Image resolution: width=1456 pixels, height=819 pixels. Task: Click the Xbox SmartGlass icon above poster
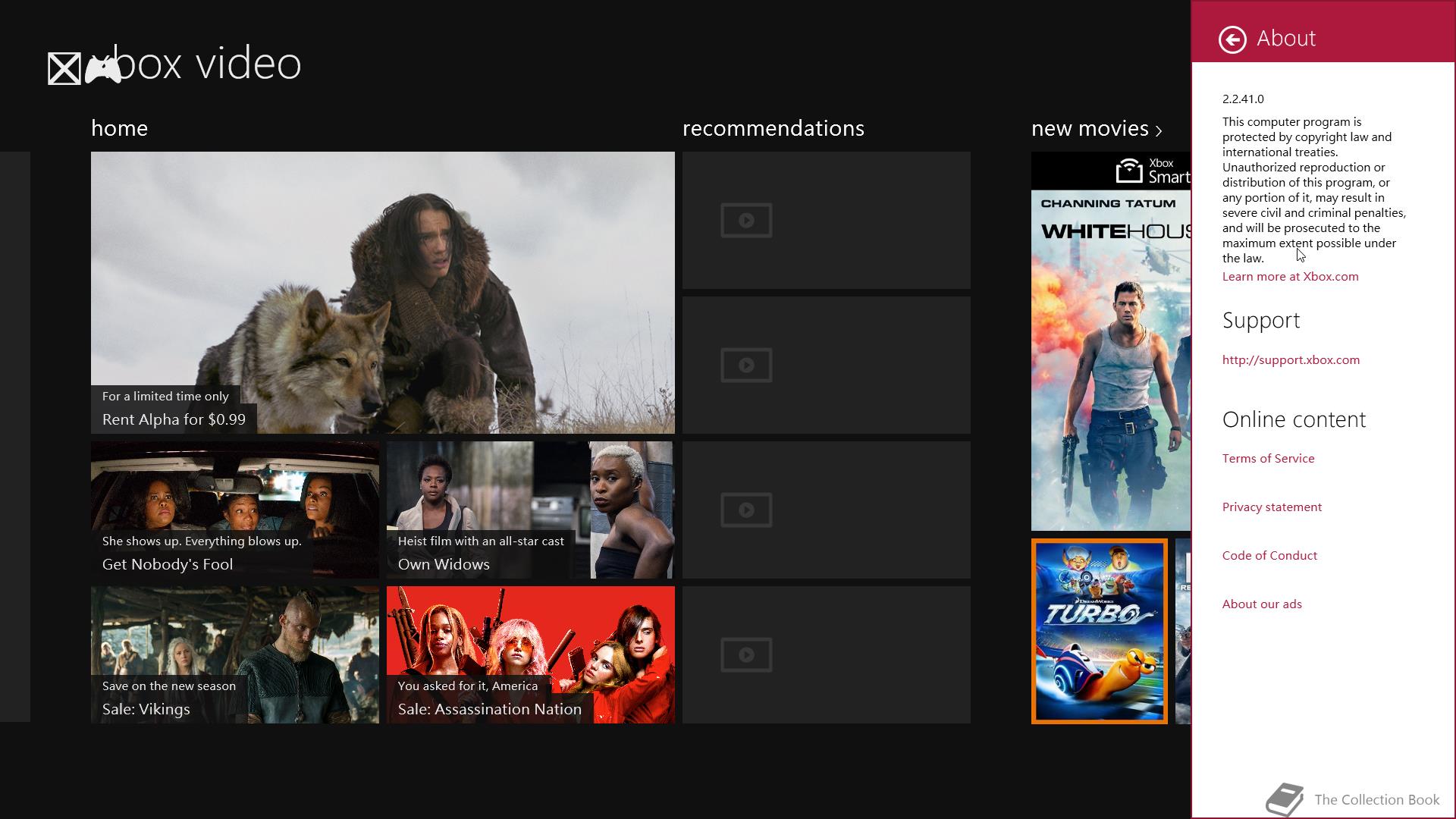coord(1129,171)
